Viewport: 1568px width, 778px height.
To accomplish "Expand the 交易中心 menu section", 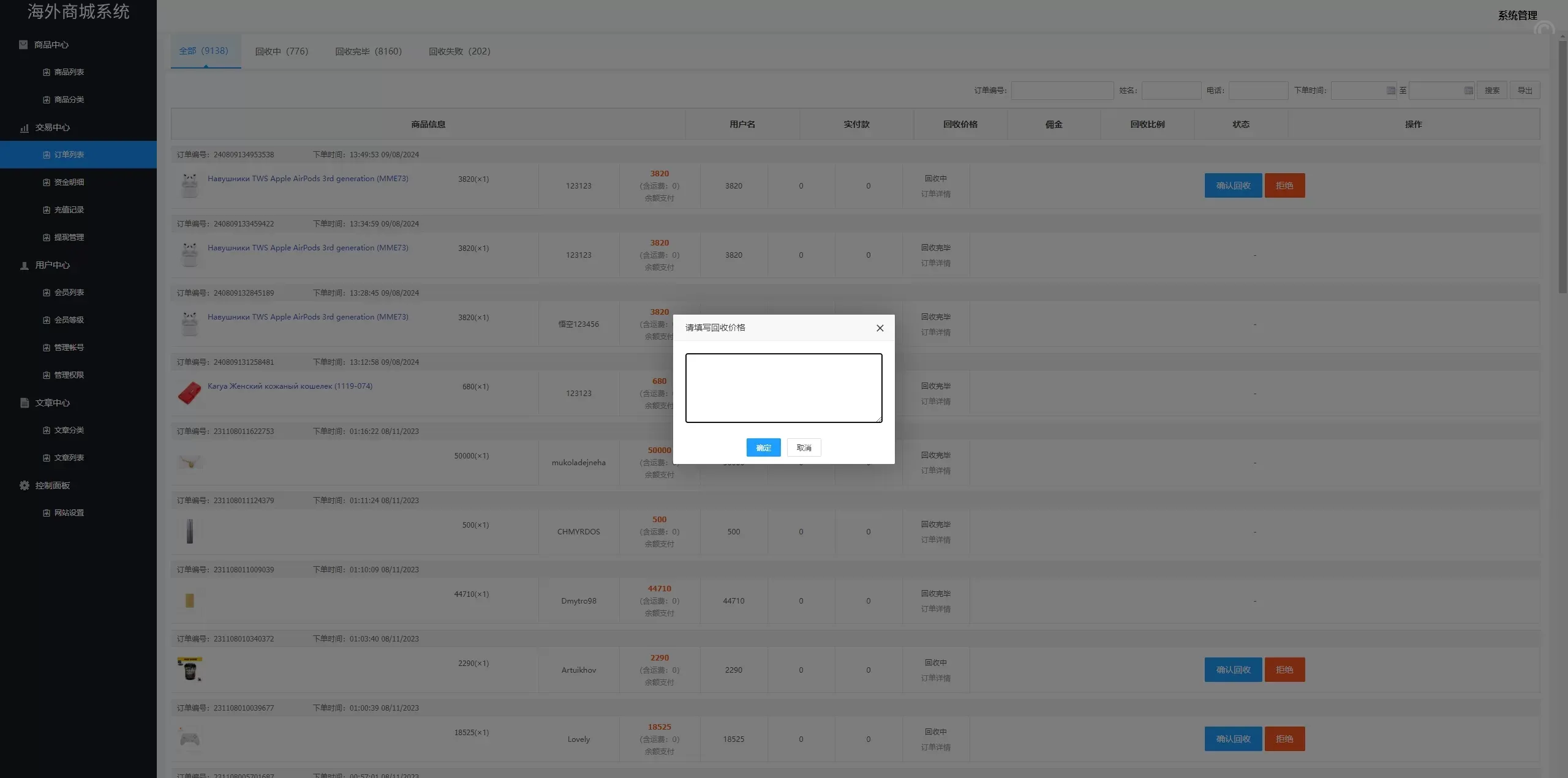I will tap(52, 127).
